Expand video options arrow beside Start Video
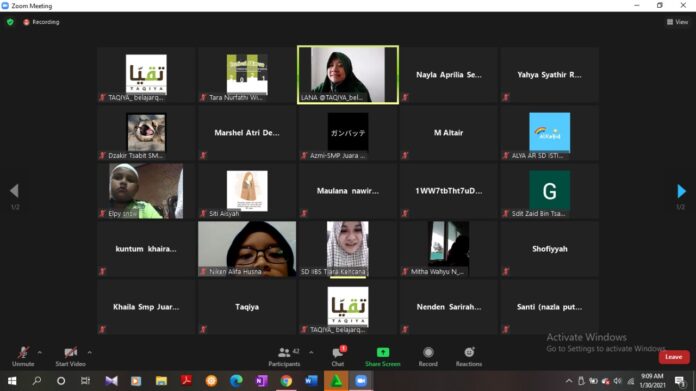 point(90,352)
